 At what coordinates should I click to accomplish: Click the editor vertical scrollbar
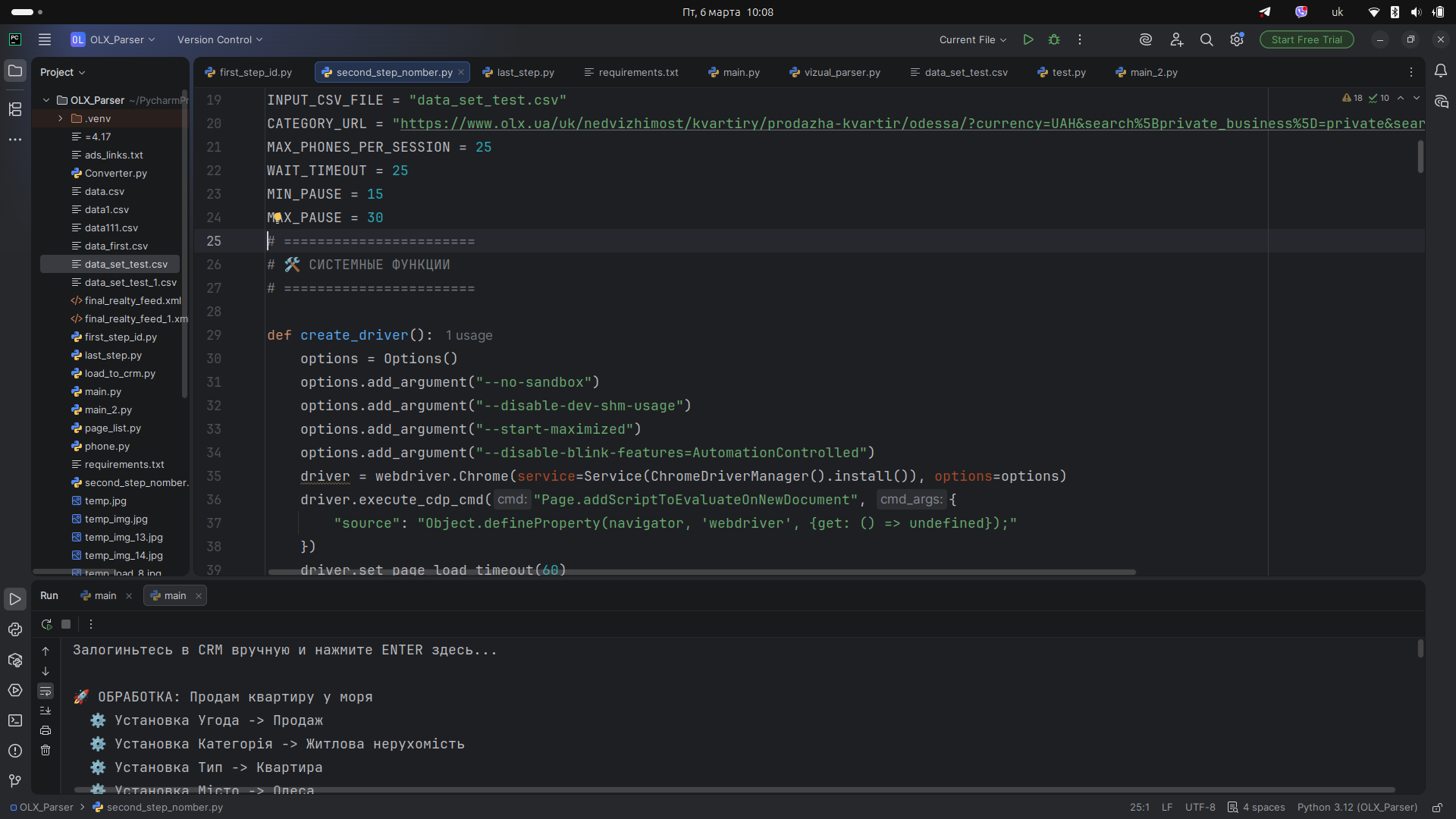point(1420,156)
